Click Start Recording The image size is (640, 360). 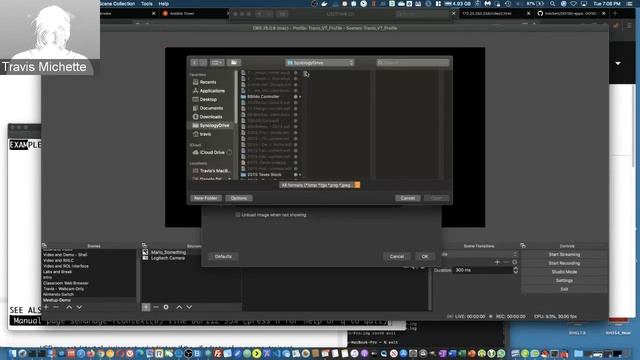564,263
